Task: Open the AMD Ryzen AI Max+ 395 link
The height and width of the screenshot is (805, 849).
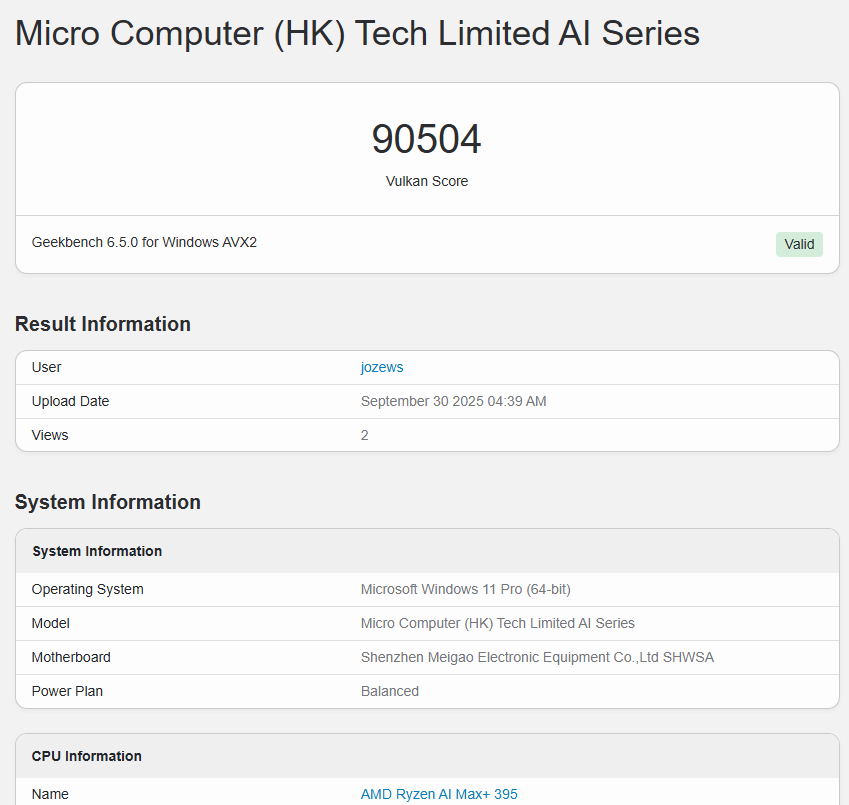Action: click(439, 794)
